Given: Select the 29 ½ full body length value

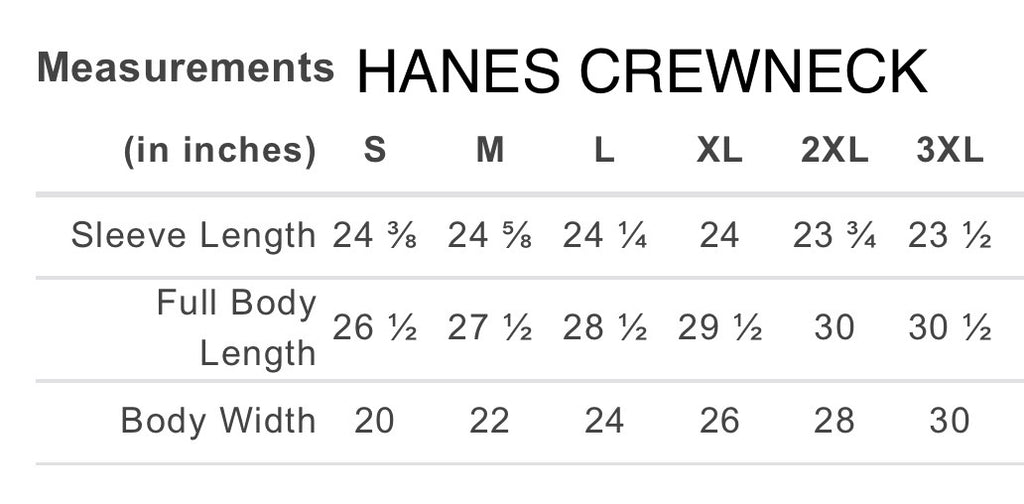Looking at the screenshot, I should [x=719, y=327].
